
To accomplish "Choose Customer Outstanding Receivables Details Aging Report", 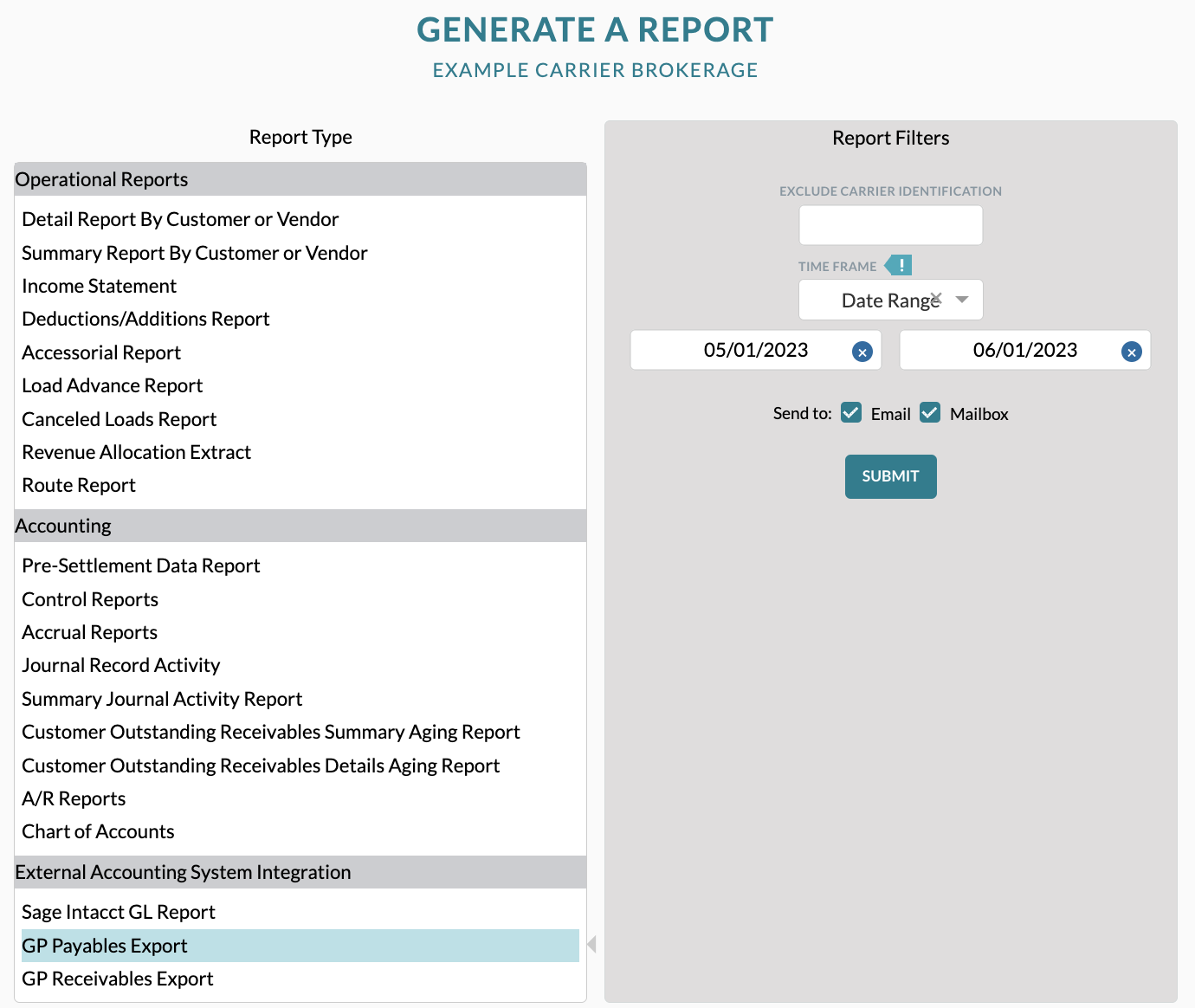I will [300, 766].
